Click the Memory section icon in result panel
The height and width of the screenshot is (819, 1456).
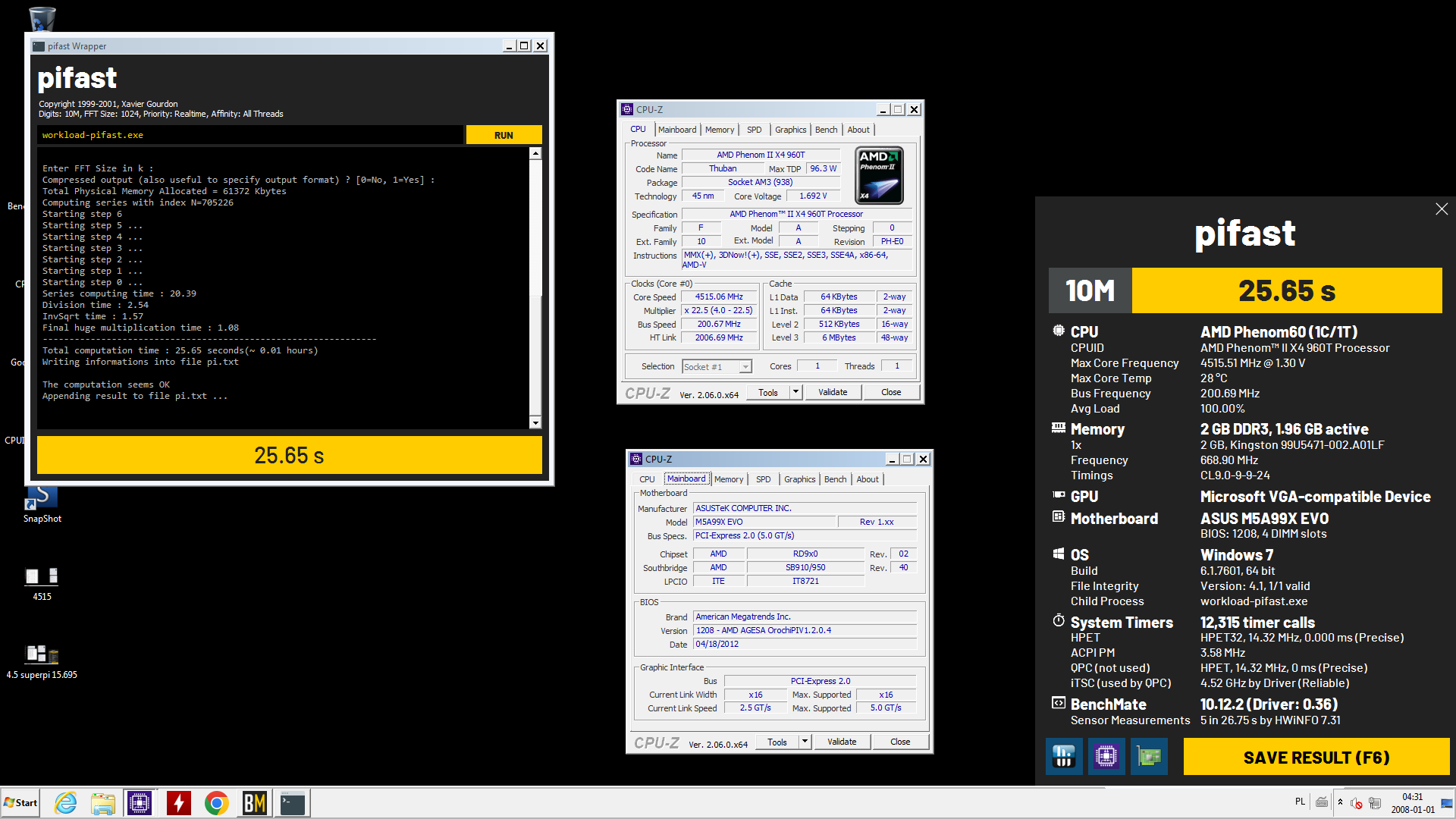1059,428
